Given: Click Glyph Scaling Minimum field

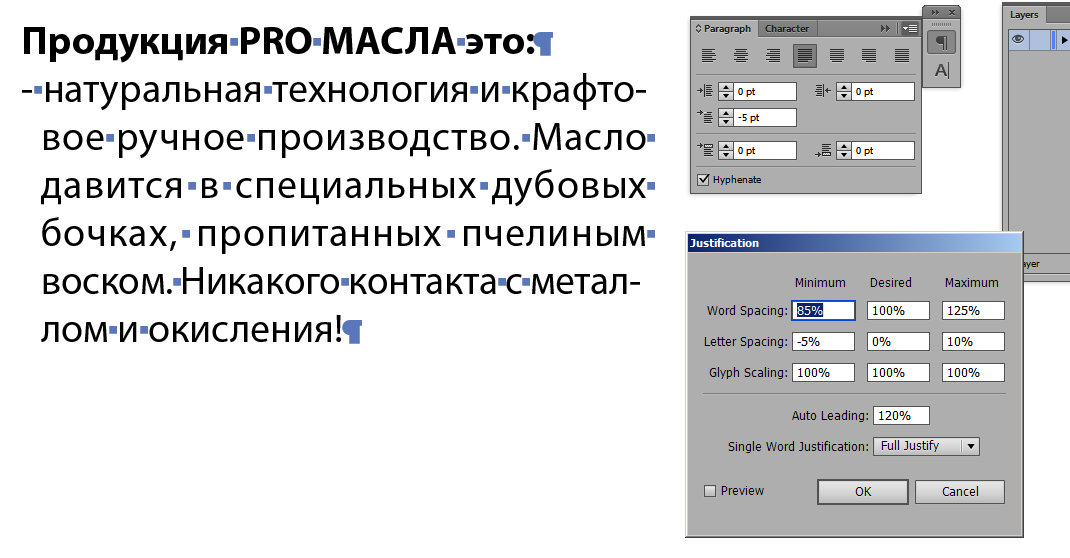Looking at the screenshot, I should [824, 372].
